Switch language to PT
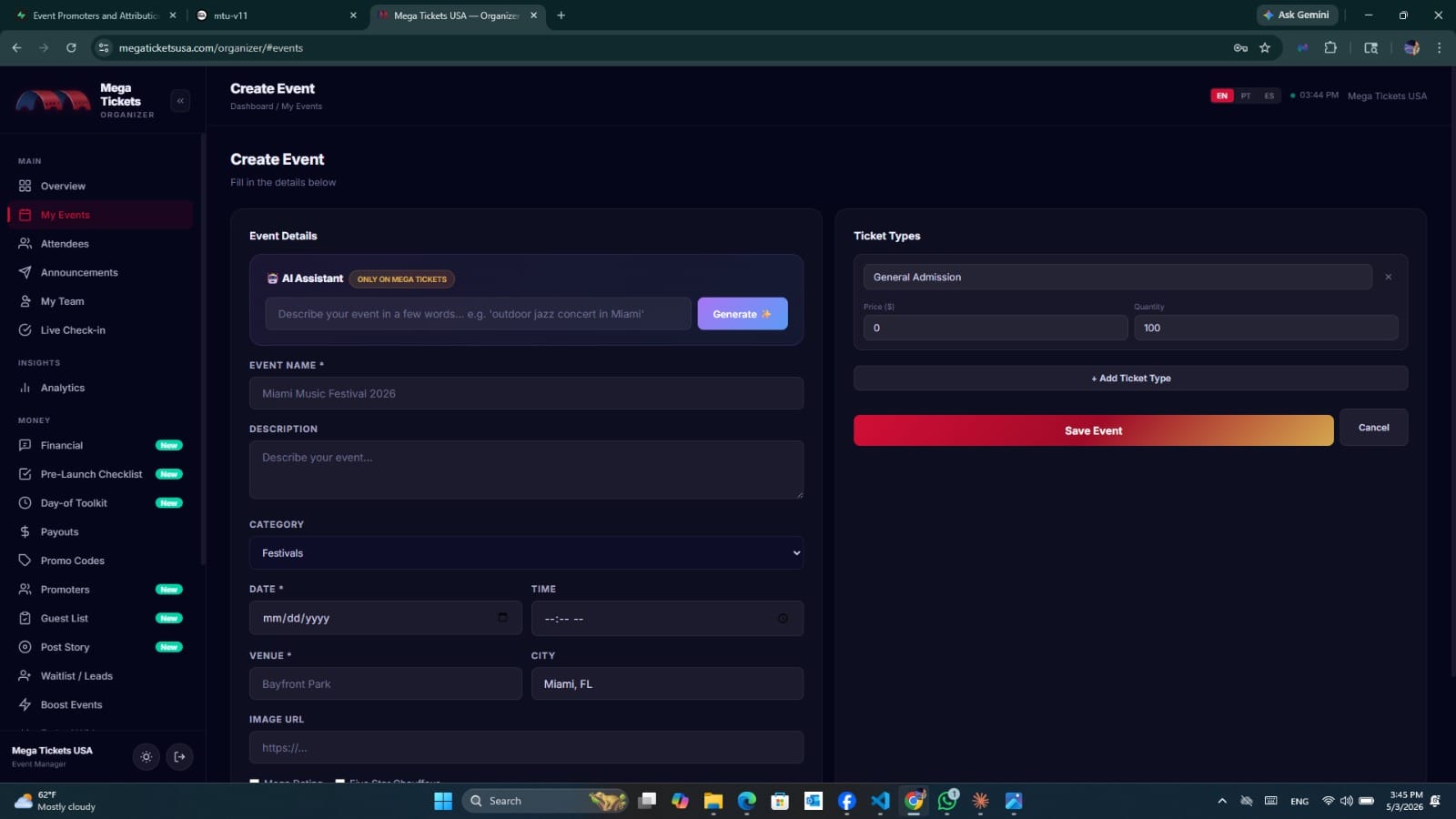 click(x=1246, y=96)
